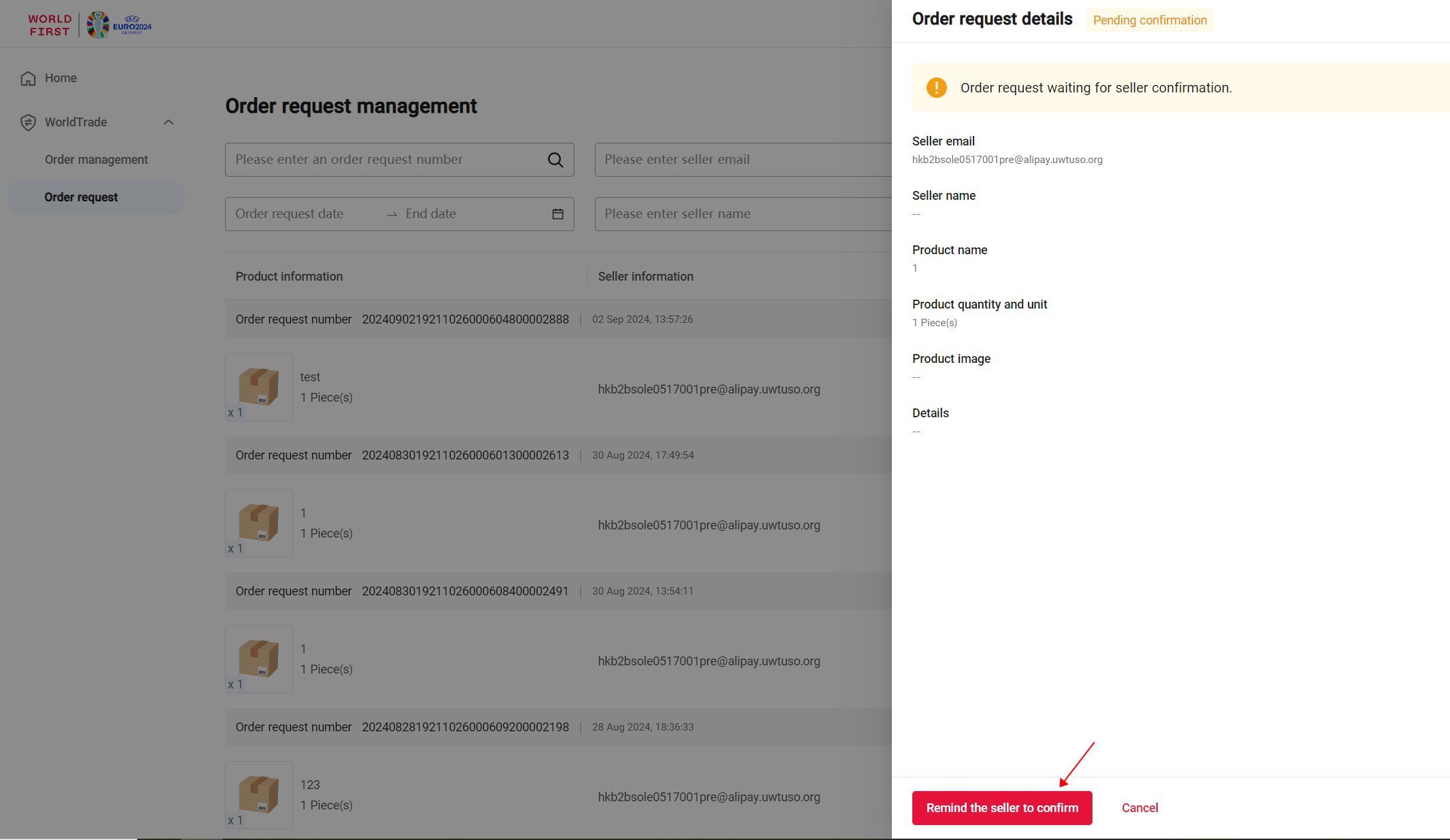Open Order management in the sidebar
The image size is (1450, 840).
pos(97,160)
